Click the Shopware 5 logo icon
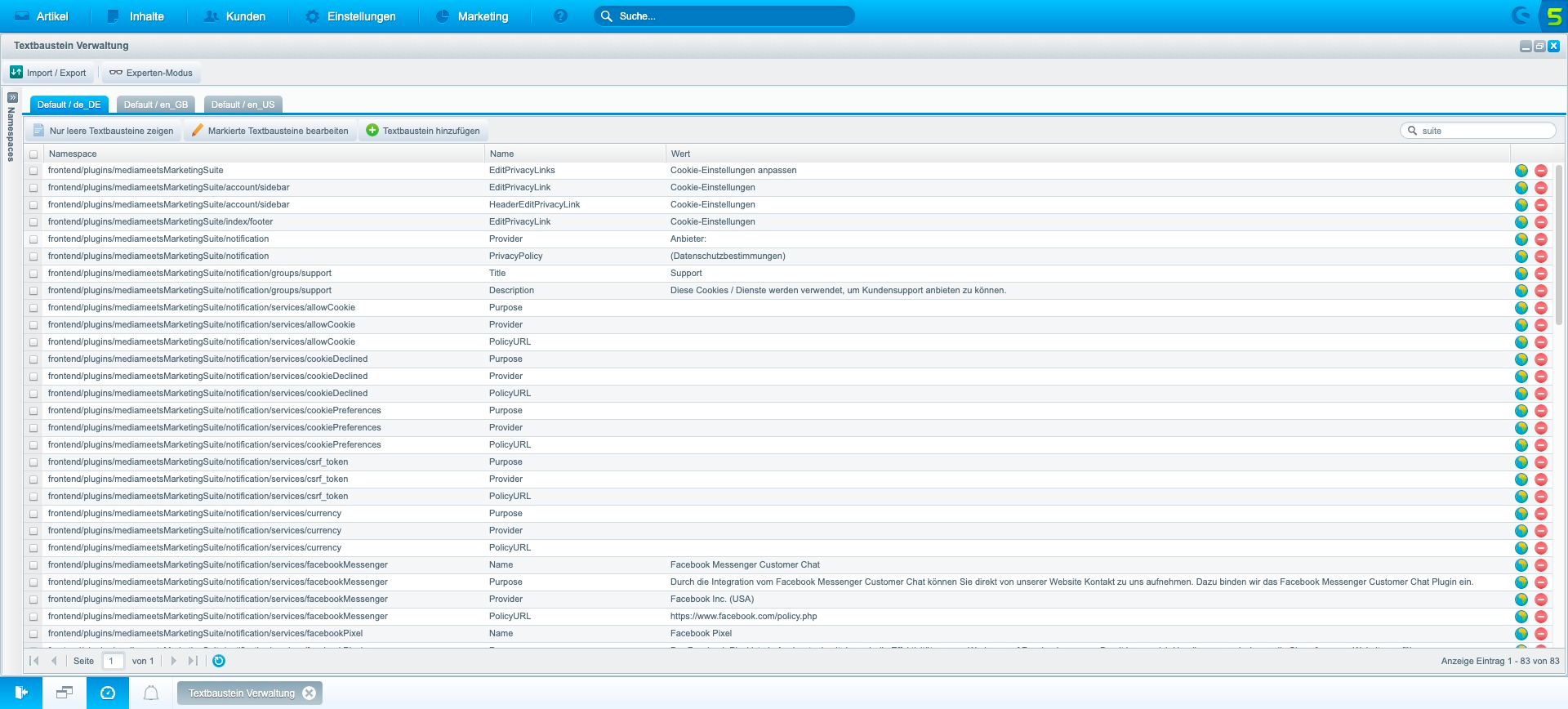Screen dimensions: 1568x709 pos(1553,16)
